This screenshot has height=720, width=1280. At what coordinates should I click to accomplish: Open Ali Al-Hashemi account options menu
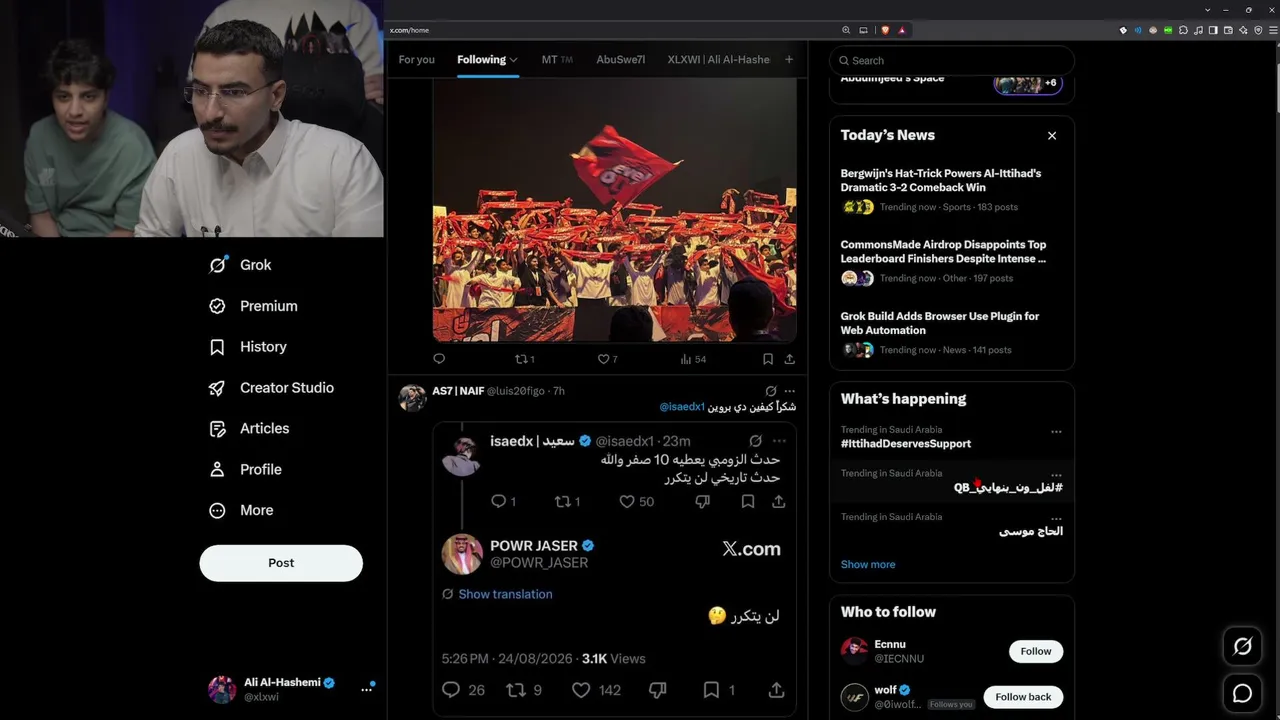click(x=367, y=689)
